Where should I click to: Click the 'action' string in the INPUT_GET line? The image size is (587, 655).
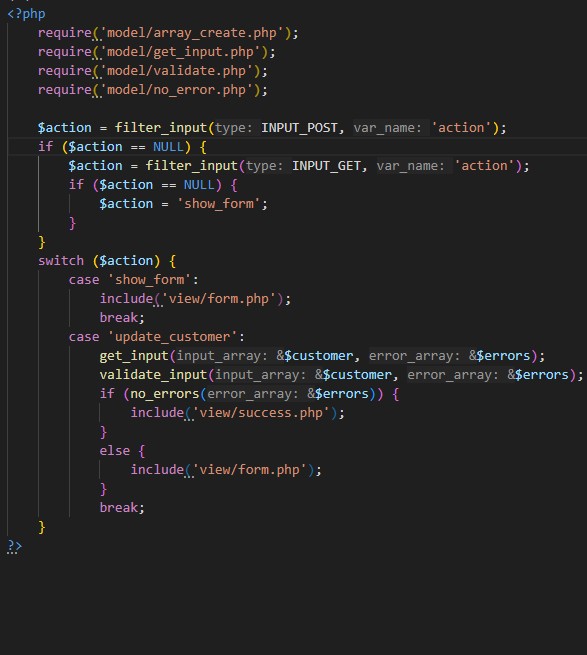tap(484, 165)
